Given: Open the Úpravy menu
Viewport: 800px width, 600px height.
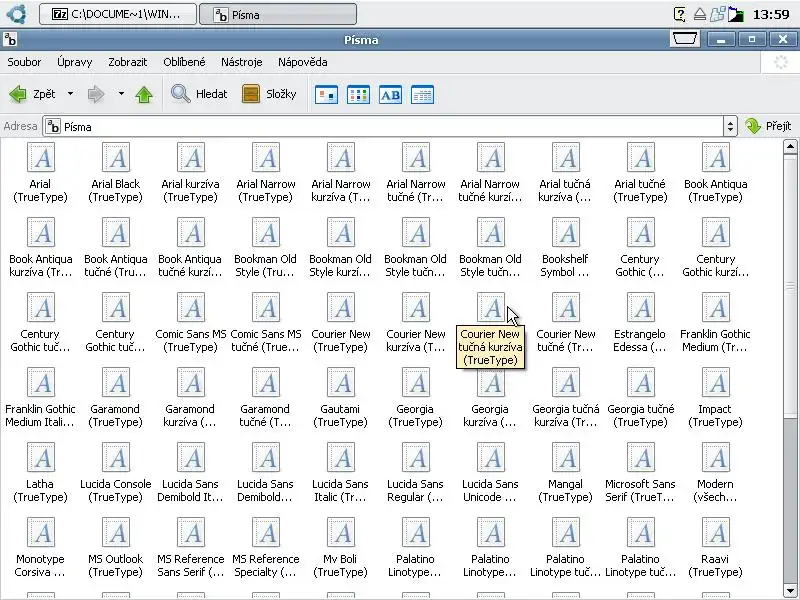Looking at the screenshot, I should point(74,62).
